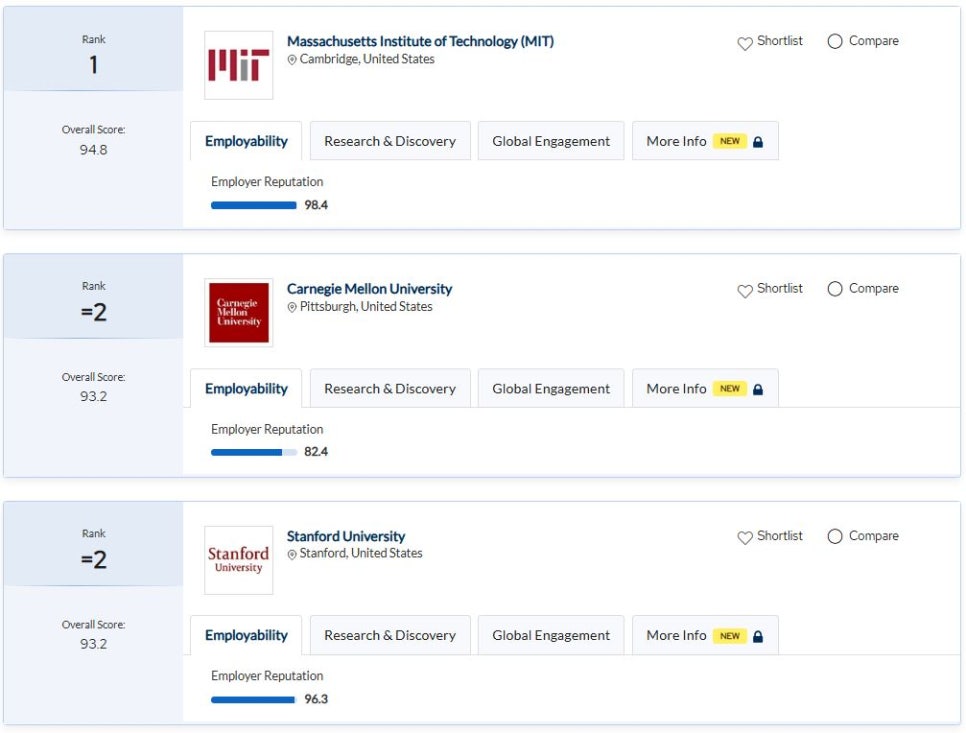Open Carnegie Mellon's More Info tab

point(705,389)
